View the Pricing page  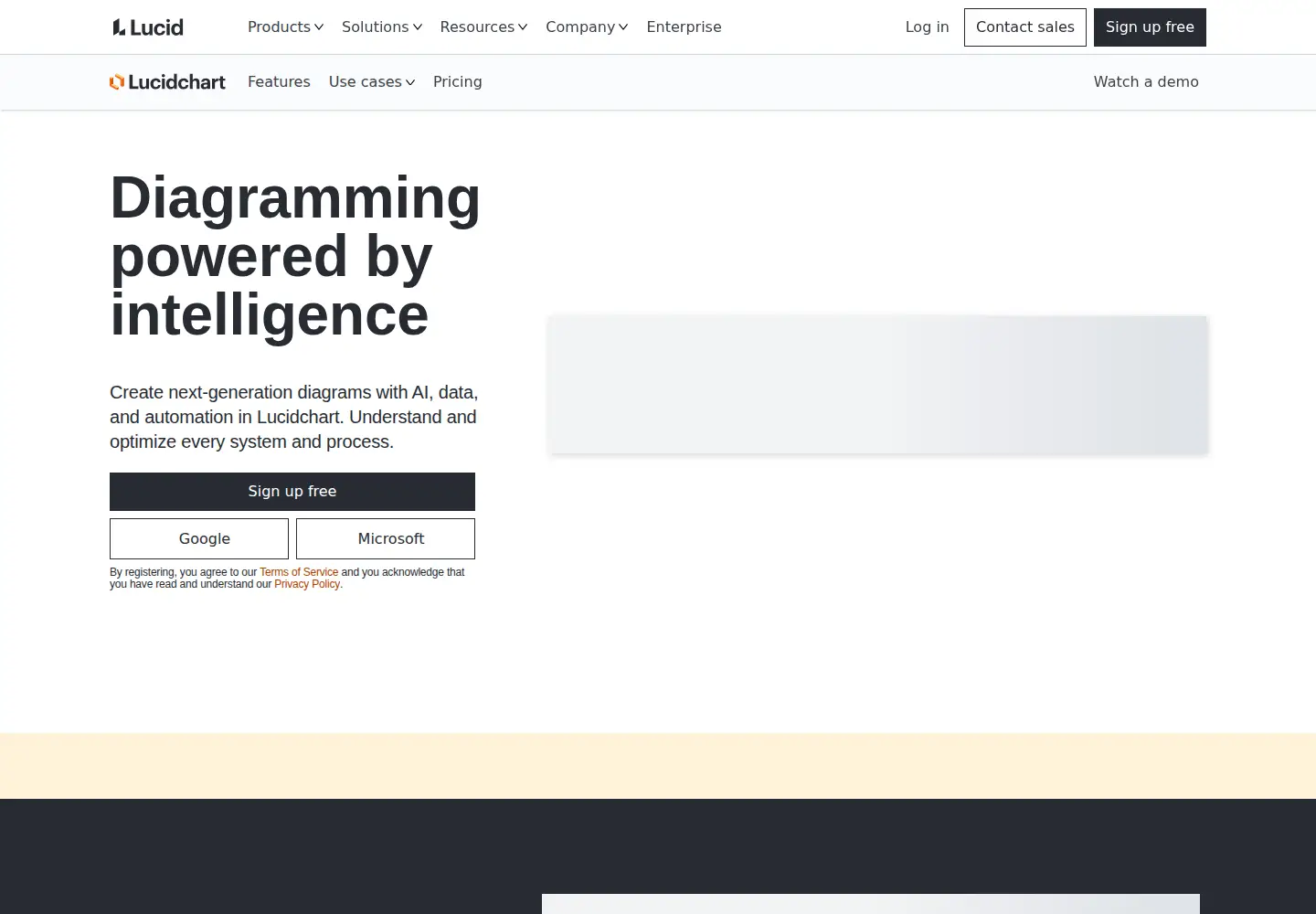click(458, 82)
